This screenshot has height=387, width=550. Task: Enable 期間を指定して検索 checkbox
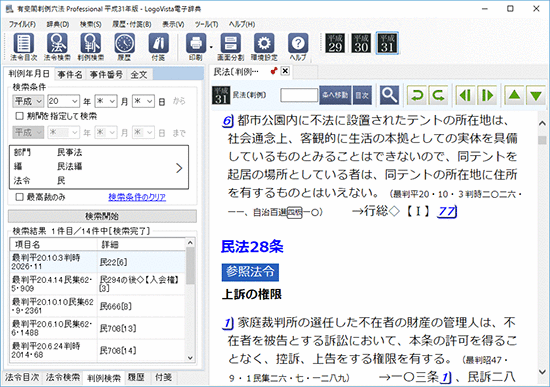(x=20, y=116)
